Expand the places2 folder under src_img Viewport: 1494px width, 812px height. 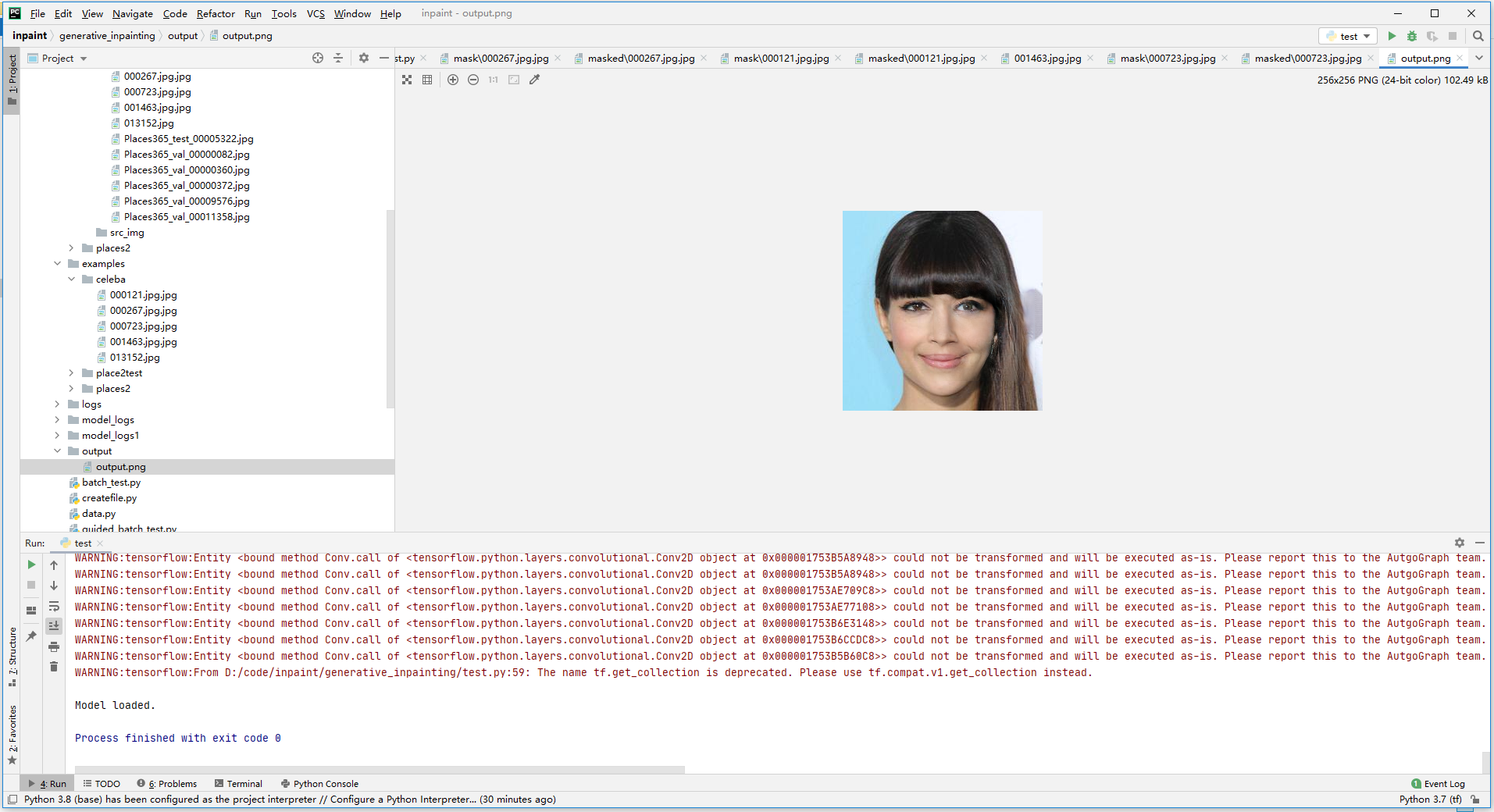(x=71, y=248)
